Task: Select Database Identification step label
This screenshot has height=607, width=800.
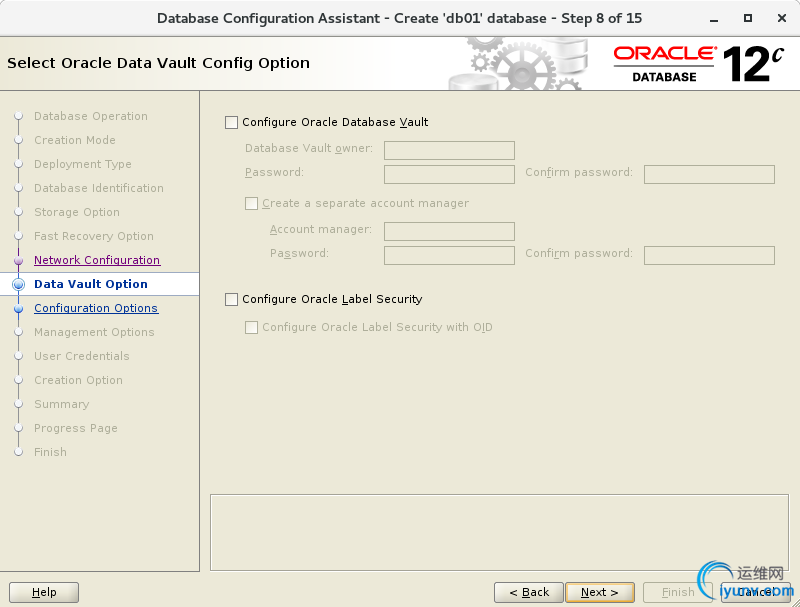Action: click(x=99, y=188)
